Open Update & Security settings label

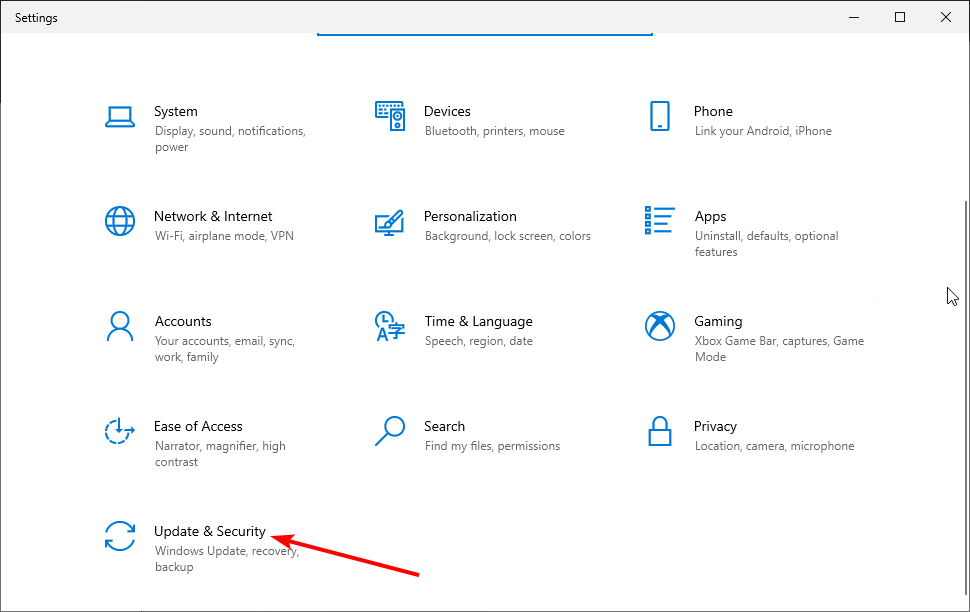tap(210, 531)
